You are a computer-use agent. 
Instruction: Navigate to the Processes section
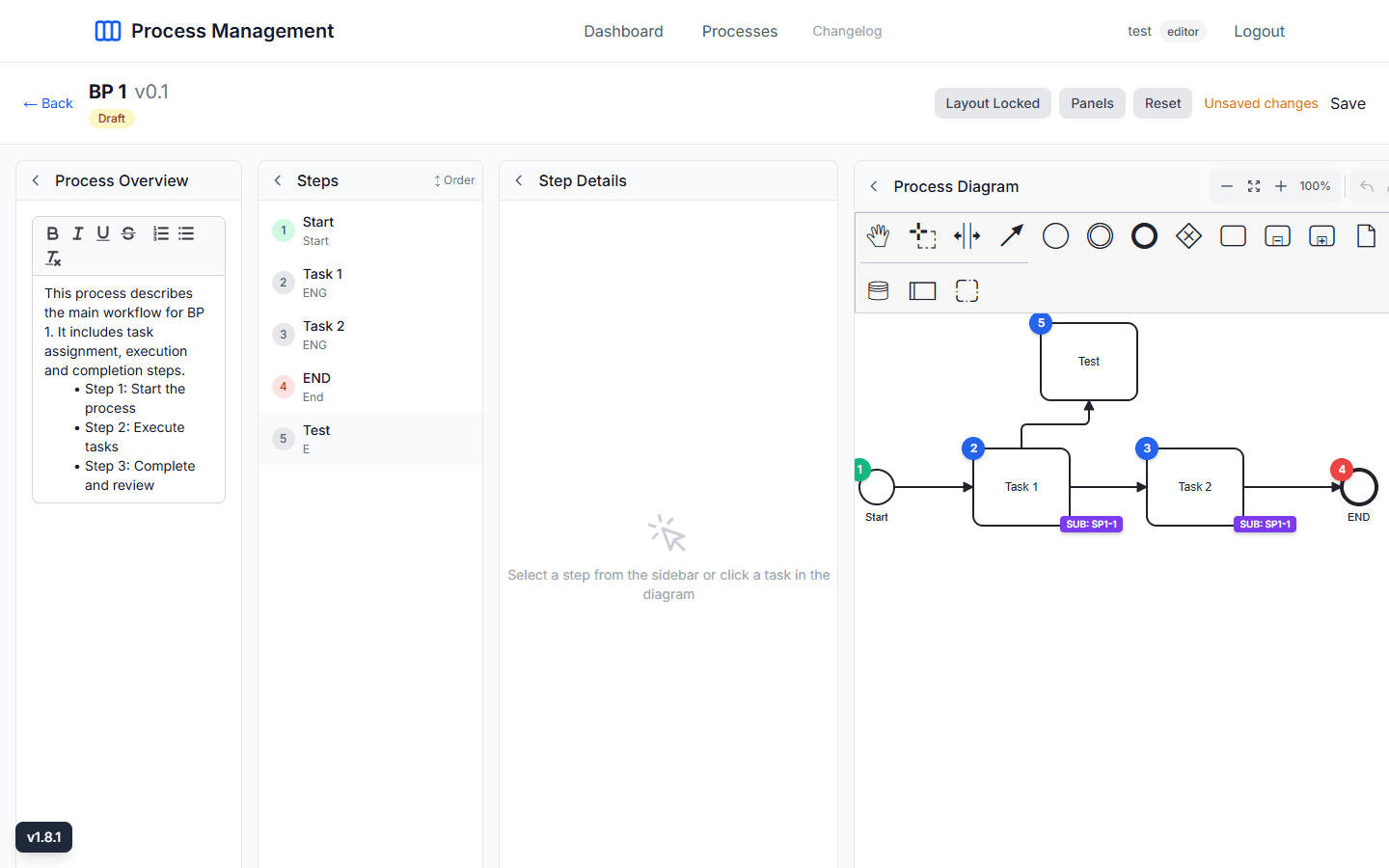[739, 31]
